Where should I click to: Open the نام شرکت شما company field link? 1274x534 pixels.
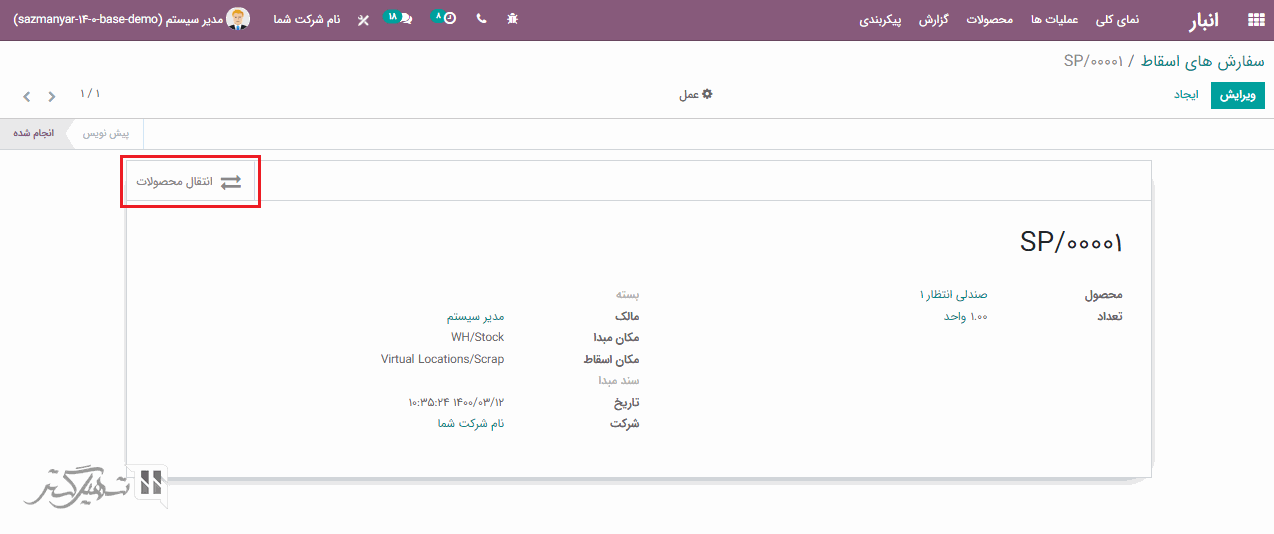(471, 423)
